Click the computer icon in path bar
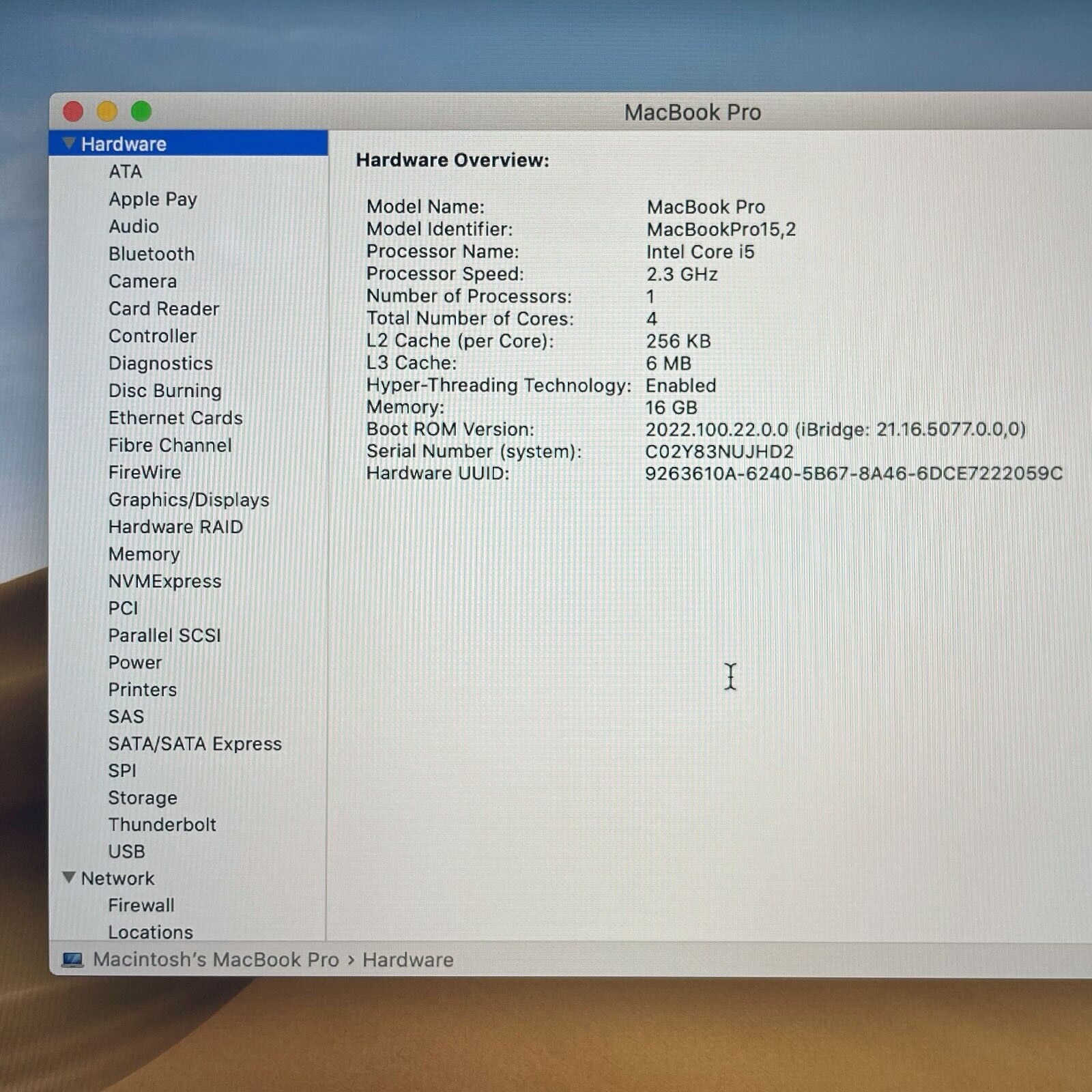Viewport: 1092px width, 1092px height. (72, 960)
